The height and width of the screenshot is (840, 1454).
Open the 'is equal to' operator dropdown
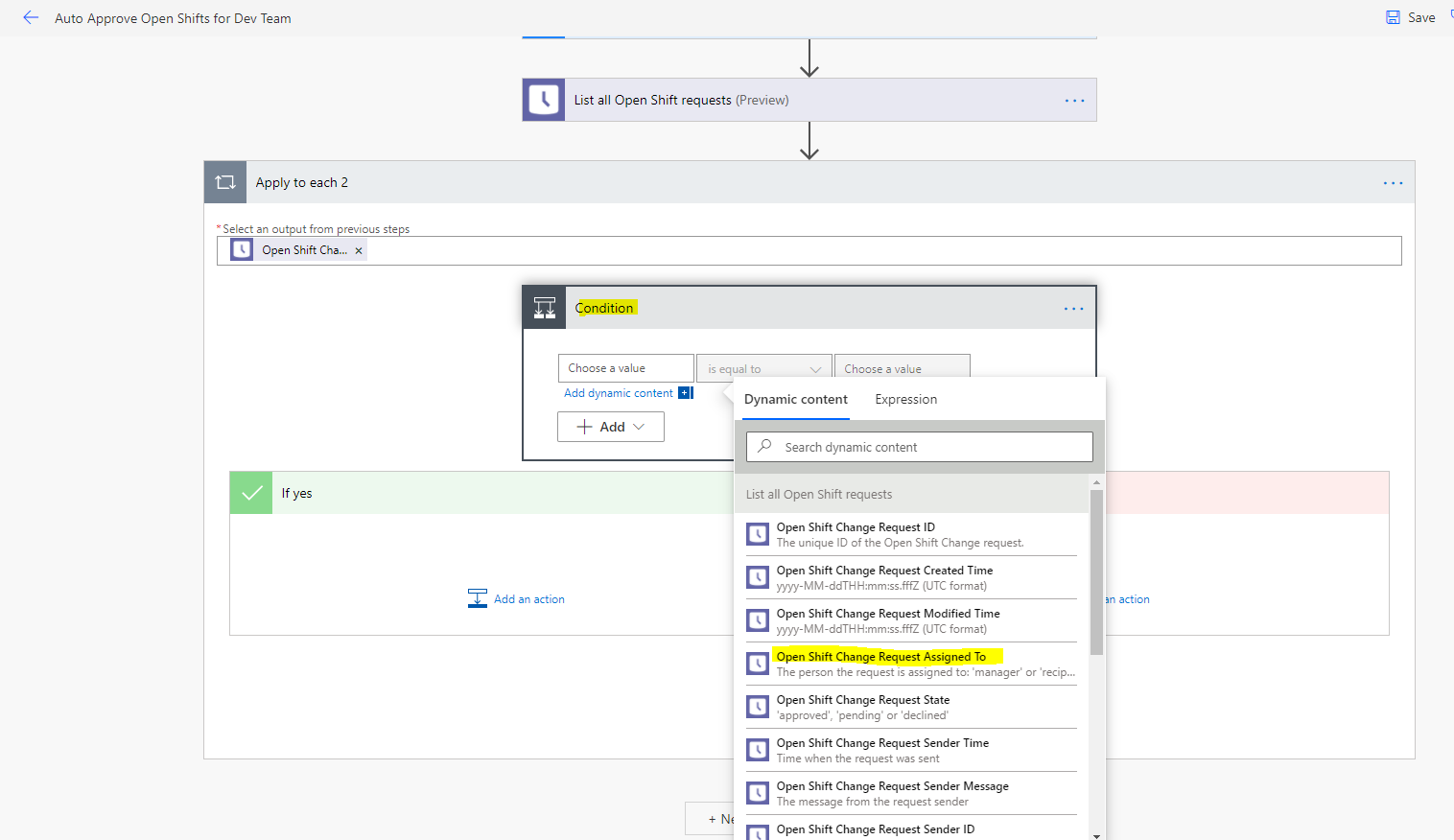point(763,367)
